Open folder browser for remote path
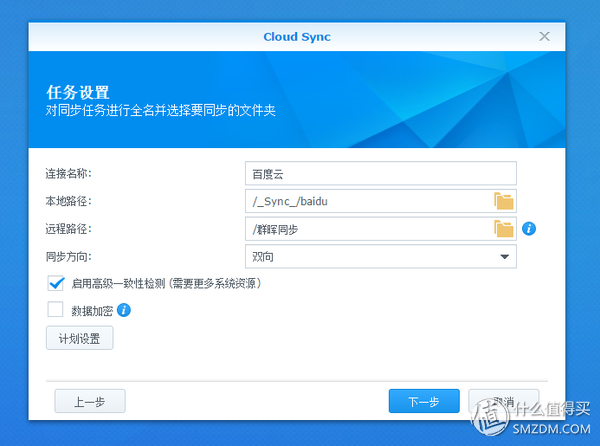Image resolution: width=600 pixels, height=446 pixels. [504, 229]
